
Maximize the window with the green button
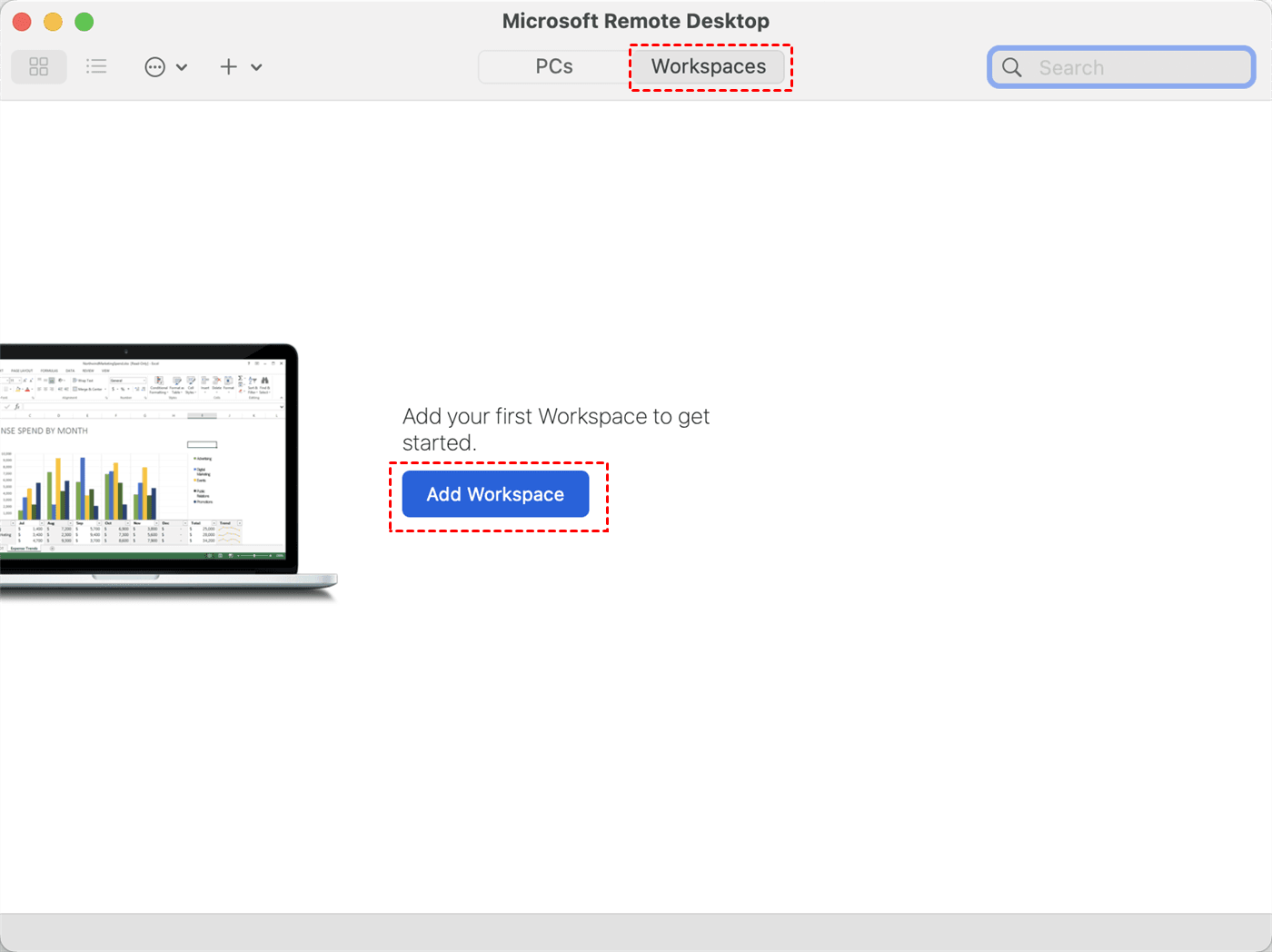click(84, 22)
